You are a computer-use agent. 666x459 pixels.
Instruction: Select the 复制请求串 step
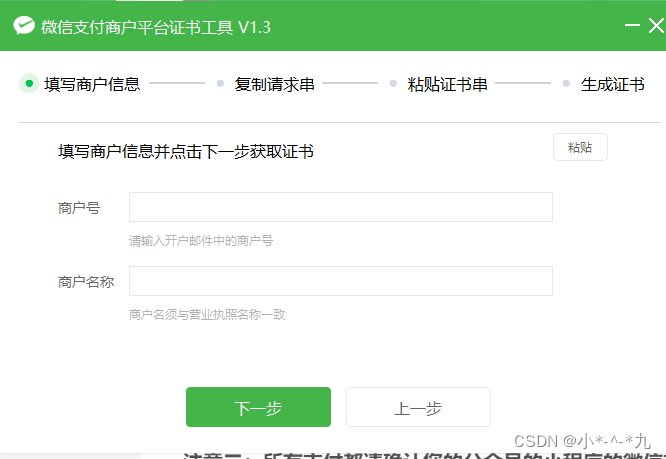click(274, 84)
